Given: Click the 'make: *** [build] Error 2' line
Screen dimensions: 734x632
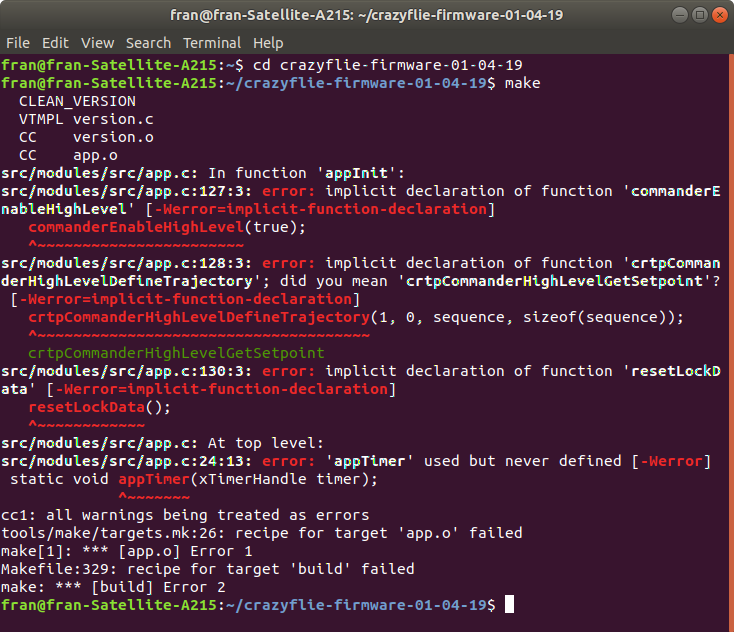Looking at the screenshot, I should coord(113,587).
